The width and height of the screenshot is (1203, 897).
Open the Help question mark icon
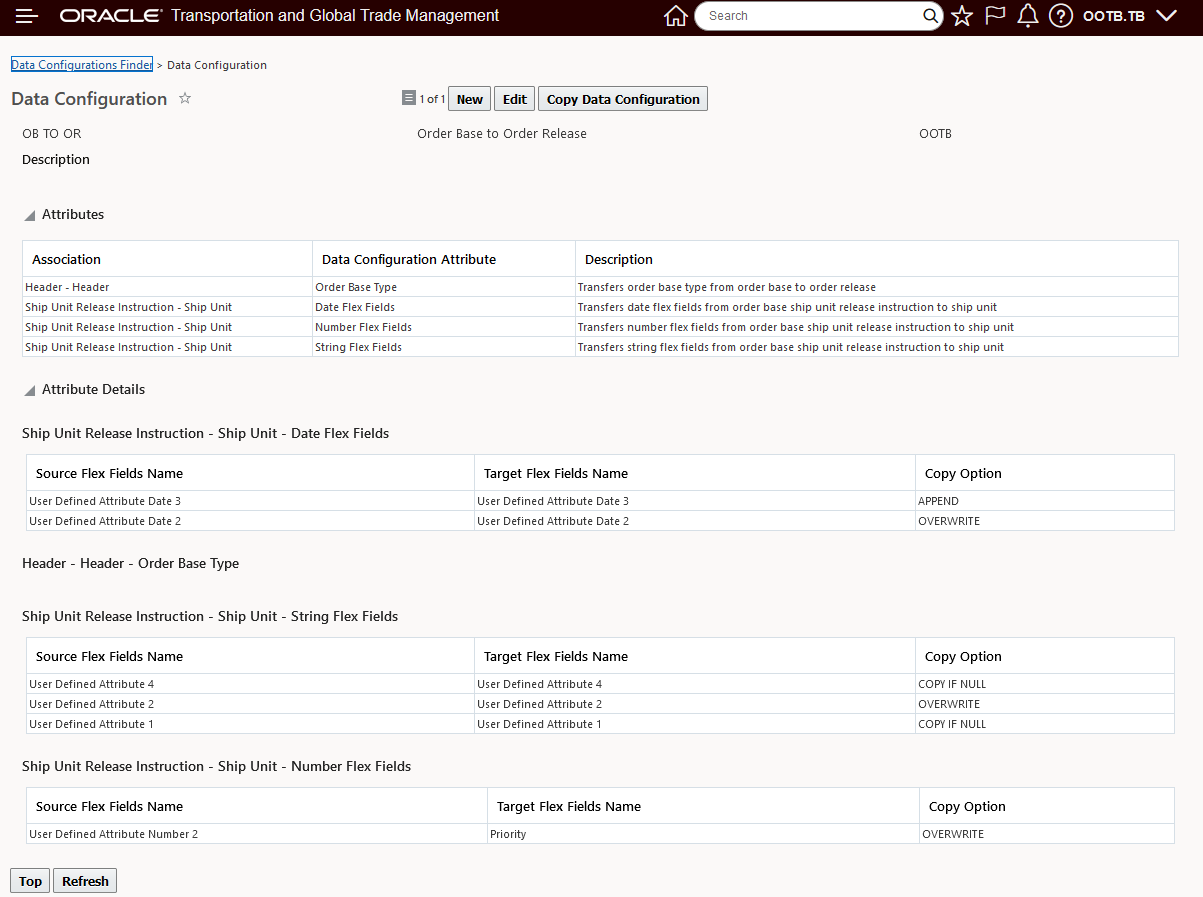click(x=1061, y=16)
